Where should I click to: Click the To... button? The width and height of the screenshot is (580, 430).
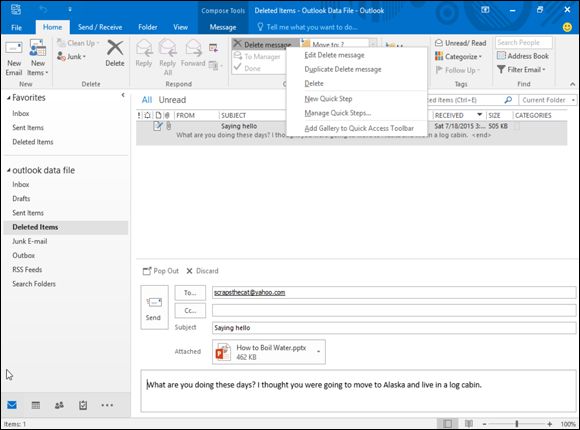(190, 293)
